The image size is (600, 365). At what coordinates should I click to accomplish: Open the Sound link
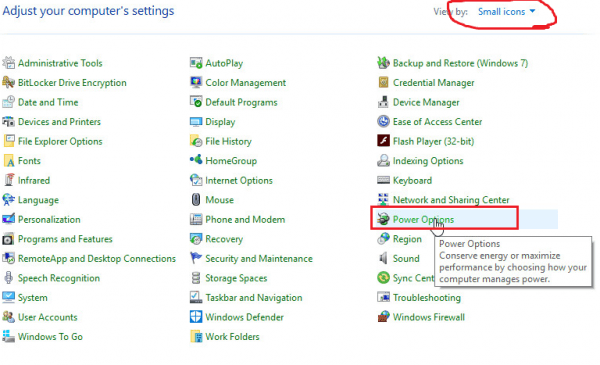click(406, 259)
